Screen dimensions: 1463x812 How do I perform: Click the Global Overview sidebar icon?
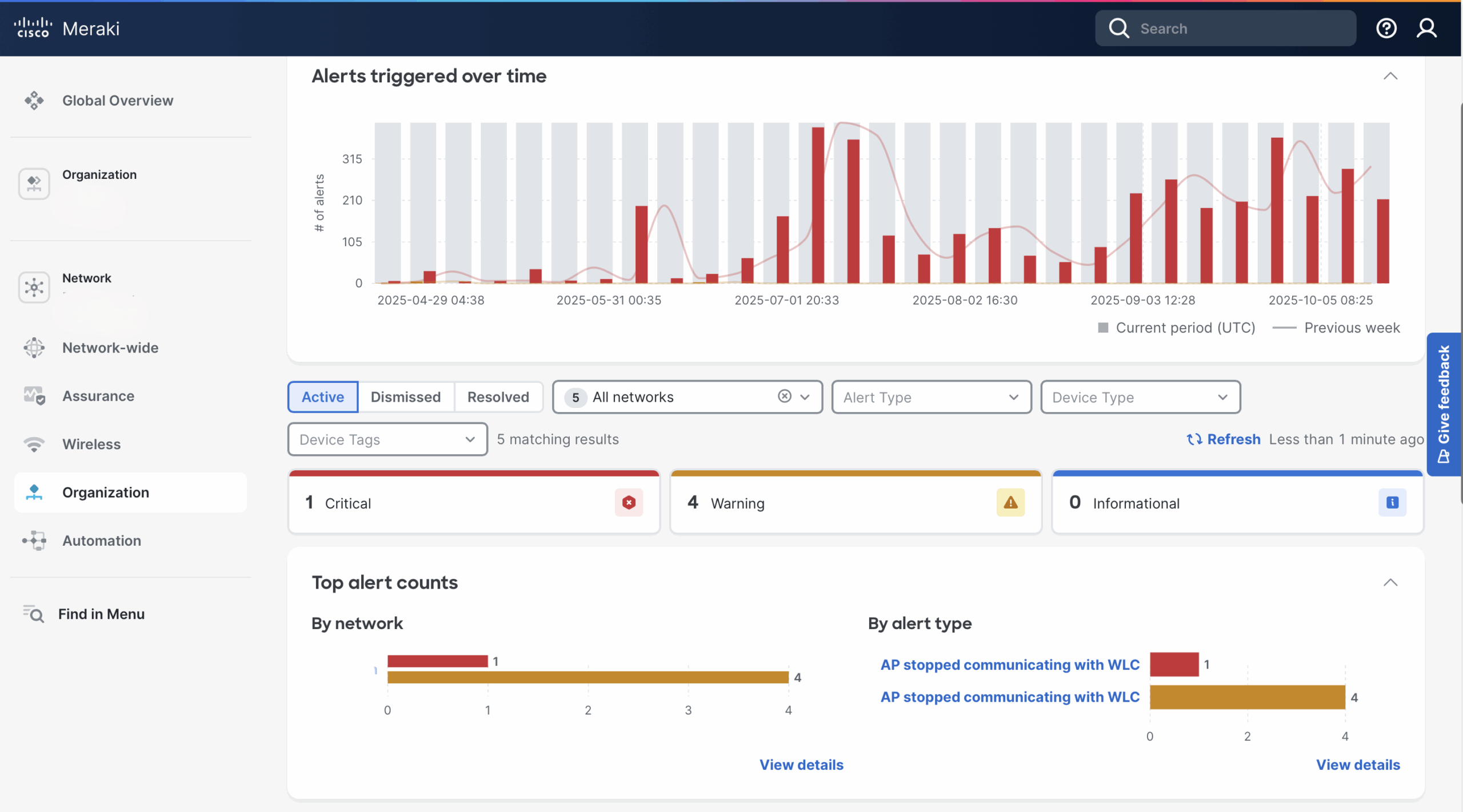point(34,101)
